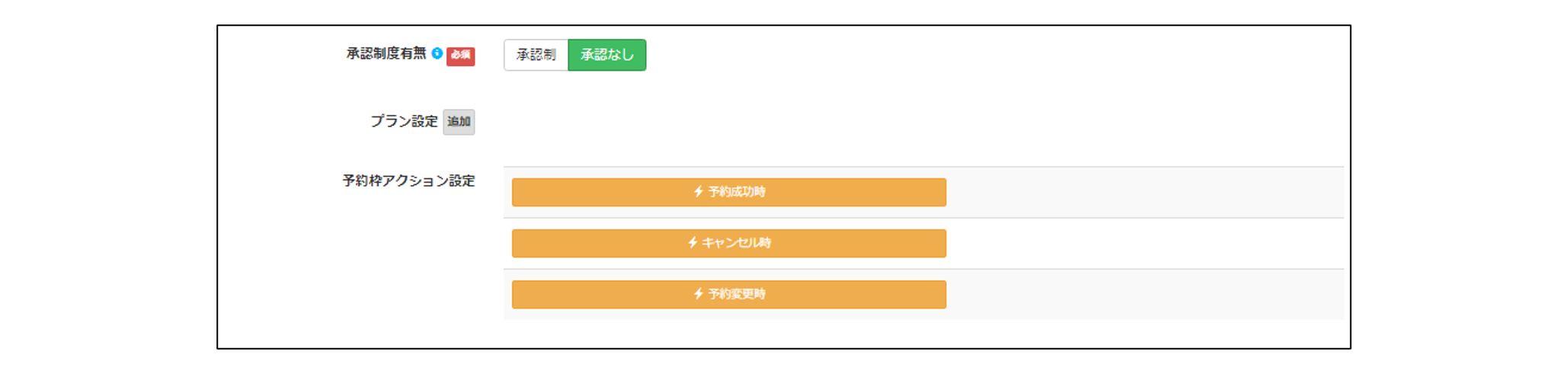This screenshot has height=374, width=1568.
Task: Add a plan with the 追加 button
Action: coord(459,122)
